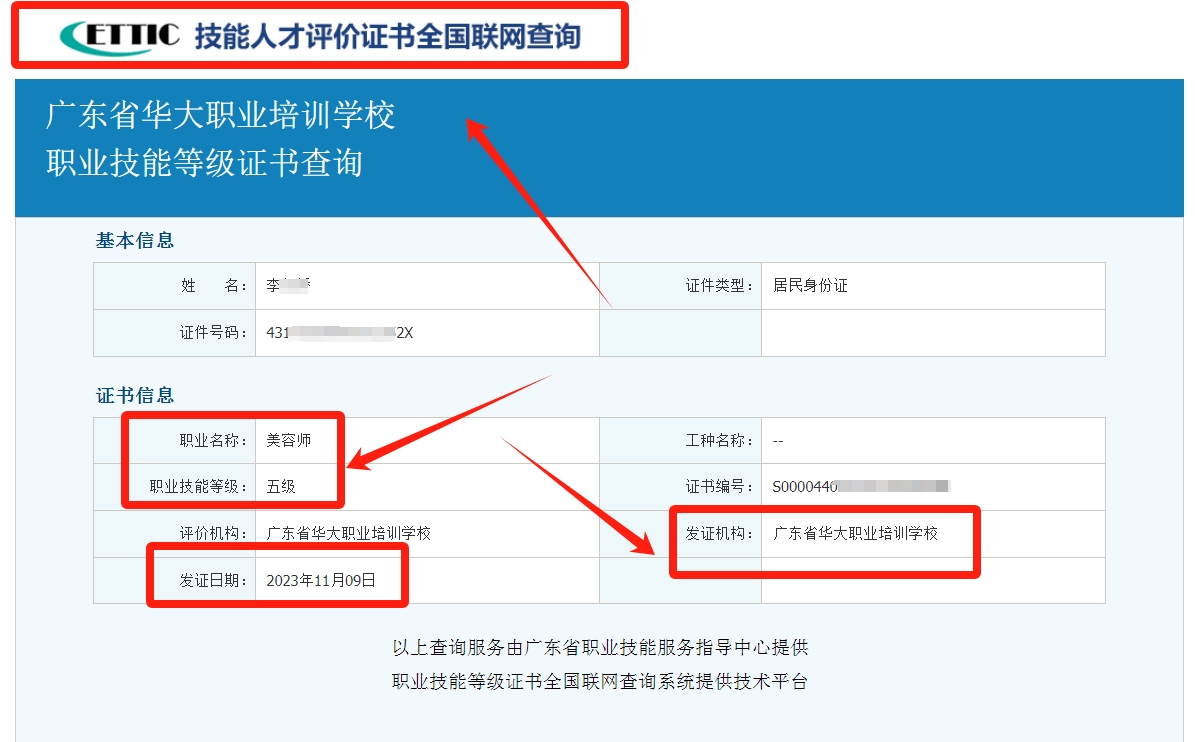Click the 工种名称 cell showing --
The height and width of the screenshot is (742, 1195).
click(x=776, y=439)
